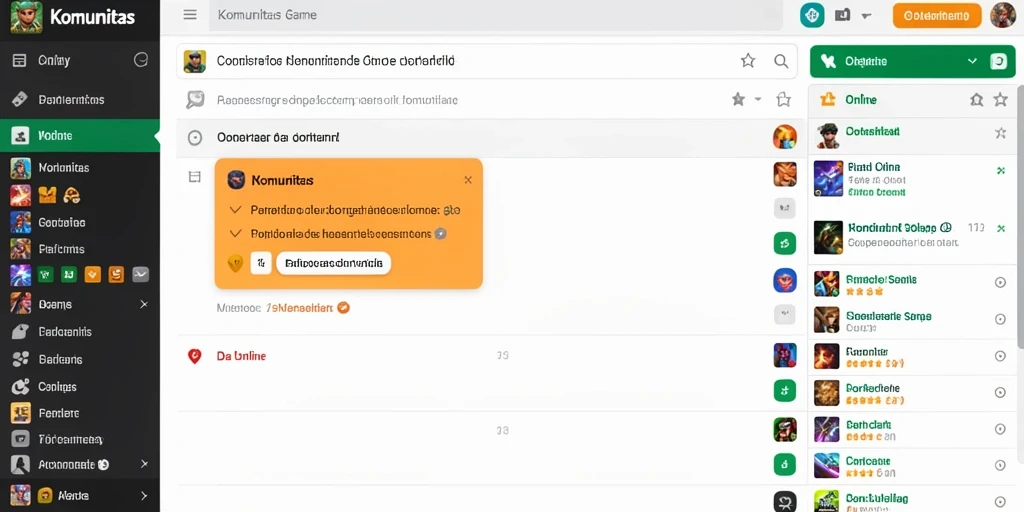Screen dimensions: 1024x512
Task: Open the user avatar in top-right corner
Action: pos(1003,15)
